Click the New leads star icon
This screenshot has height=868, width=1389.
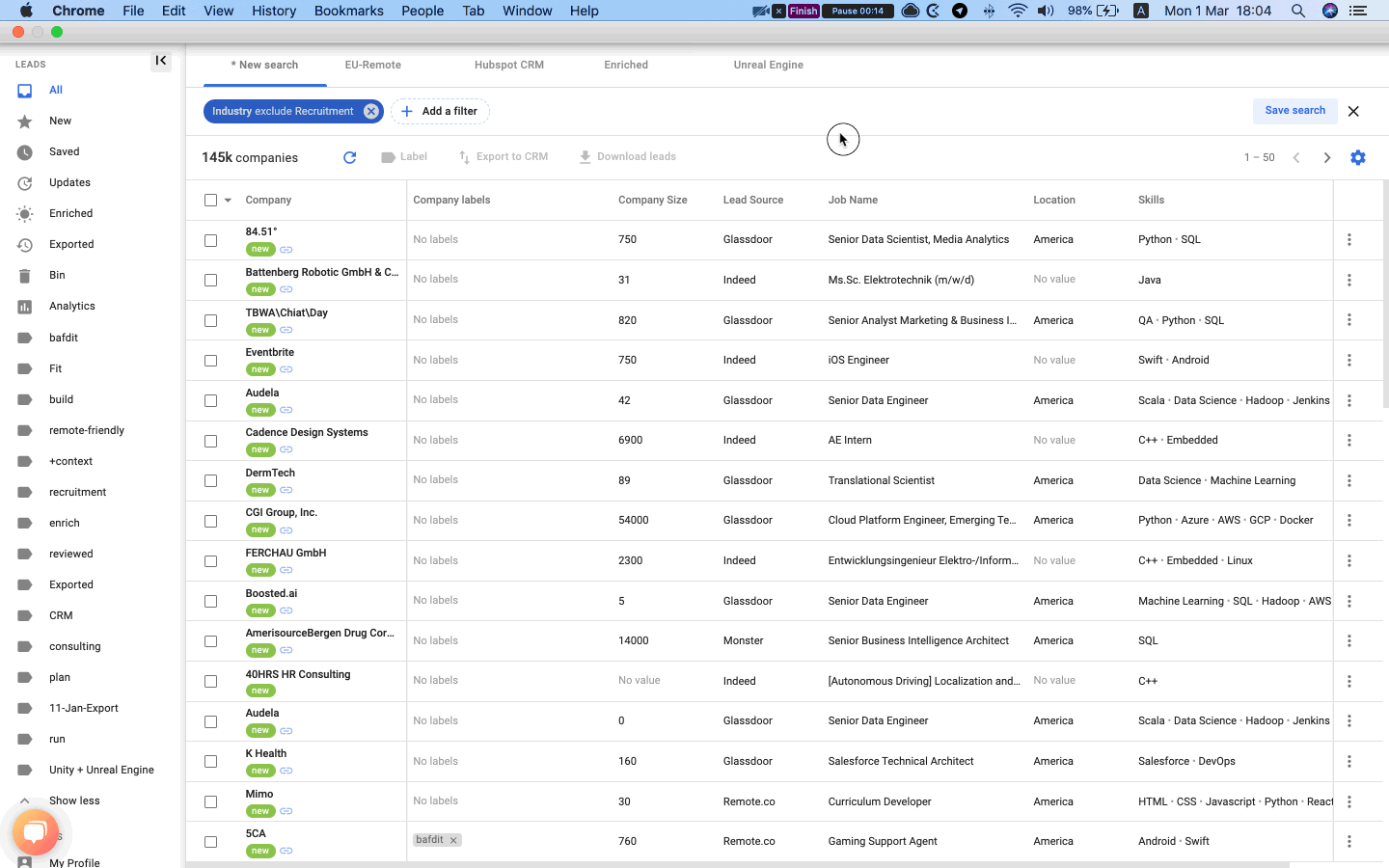(x=25, y=122)
